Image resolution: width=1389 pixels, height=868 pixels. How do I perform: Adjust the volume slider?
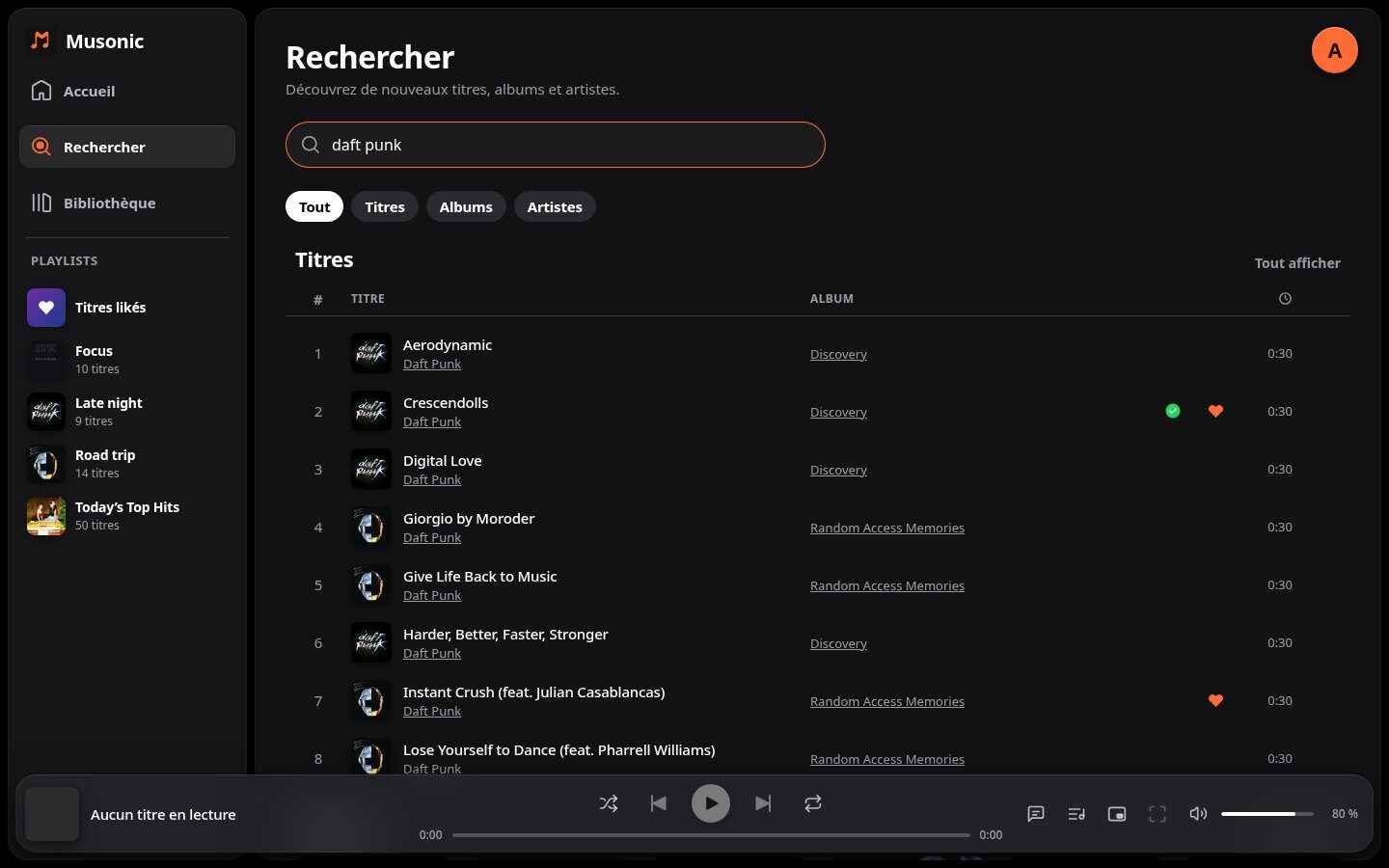(1267, 814)
